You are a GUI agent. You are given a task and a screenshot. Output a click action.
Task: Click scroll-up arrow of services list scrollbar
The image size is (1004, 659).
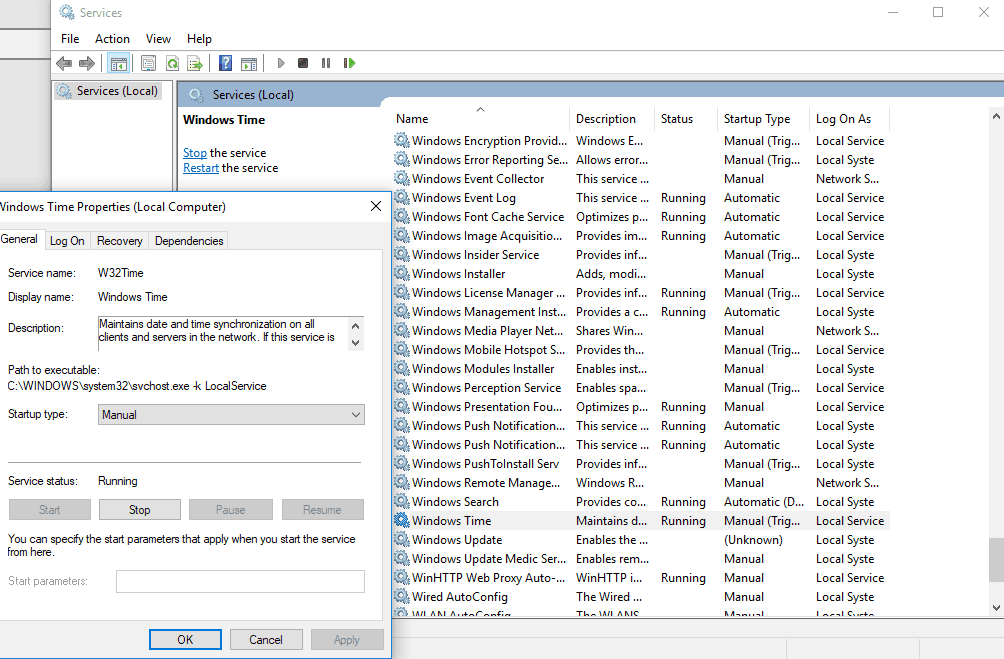(x=996, y=117)
